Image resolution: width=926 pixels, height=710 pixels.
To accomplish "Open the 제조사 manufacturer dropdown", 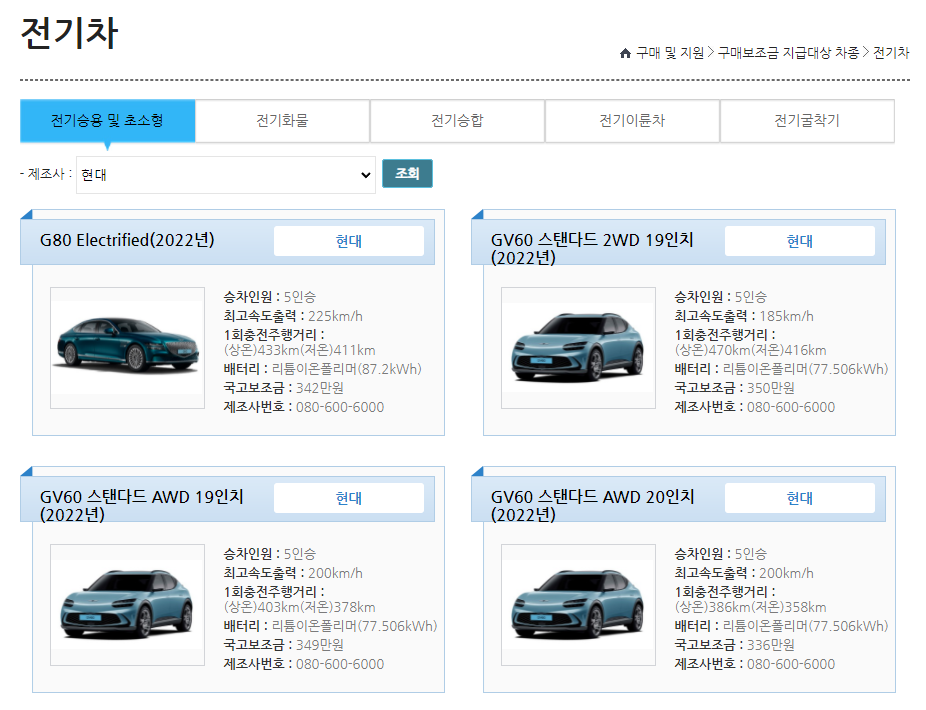I will coord(226,175).
